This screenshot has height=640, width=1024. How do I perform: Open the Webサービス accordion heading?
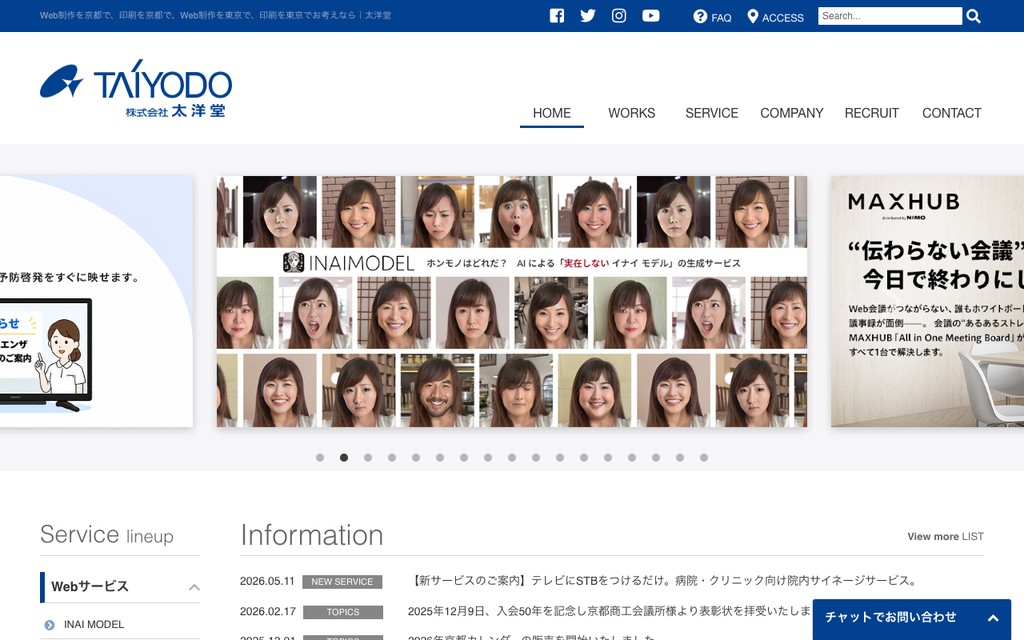click(120, 586)
